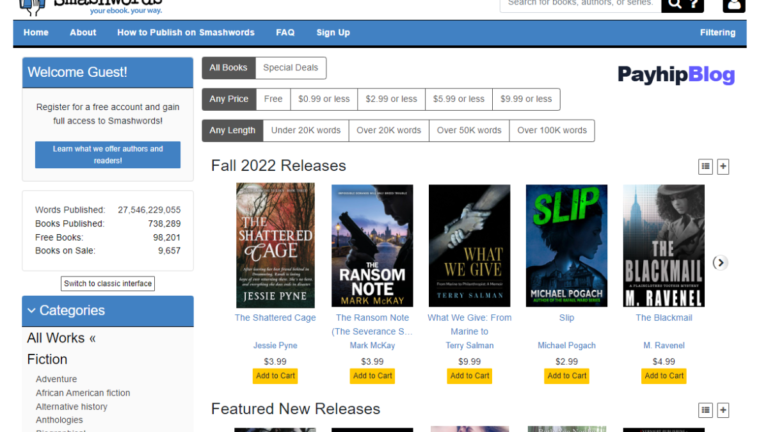Filter length to Over 100K words
The width and height of the screenshot is (768, 432).
coord(552,130)
